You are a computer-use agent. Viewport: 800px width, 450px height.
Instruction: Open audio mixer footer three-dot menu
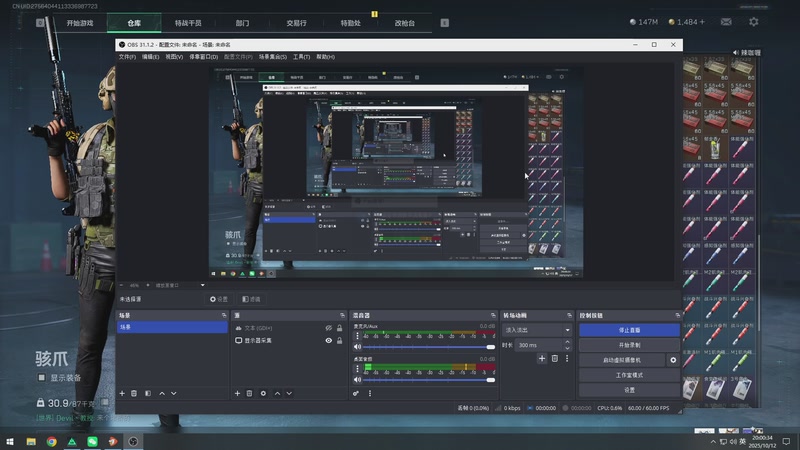point(370,393)
